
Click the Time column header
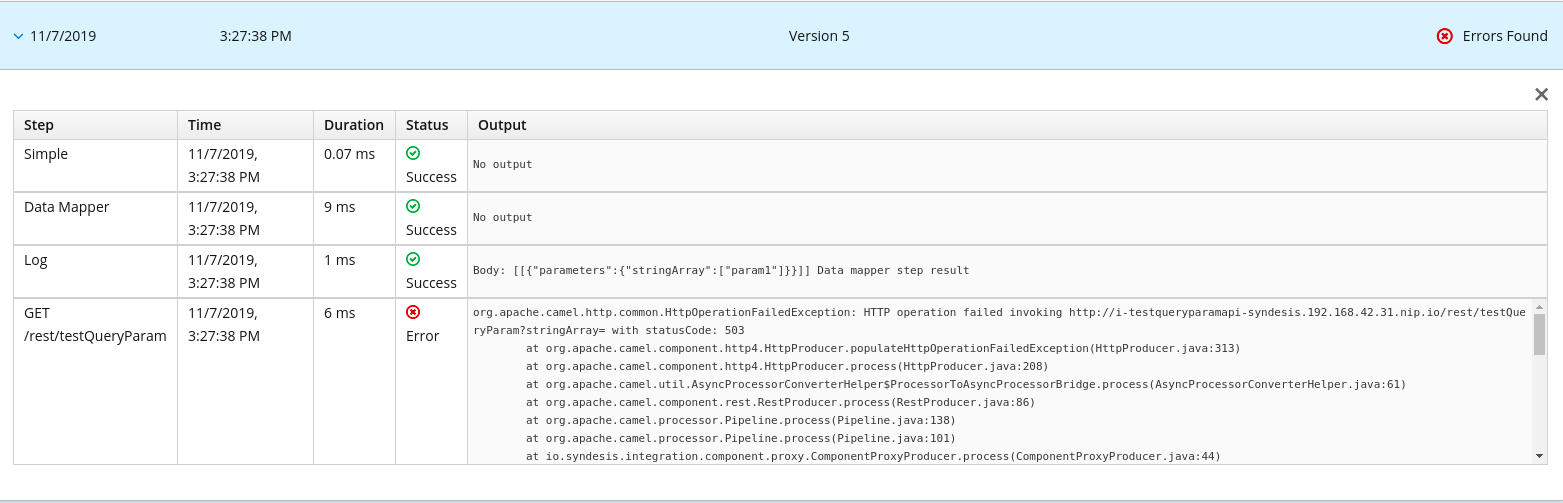pyautogui.click(x=204, y=125)
